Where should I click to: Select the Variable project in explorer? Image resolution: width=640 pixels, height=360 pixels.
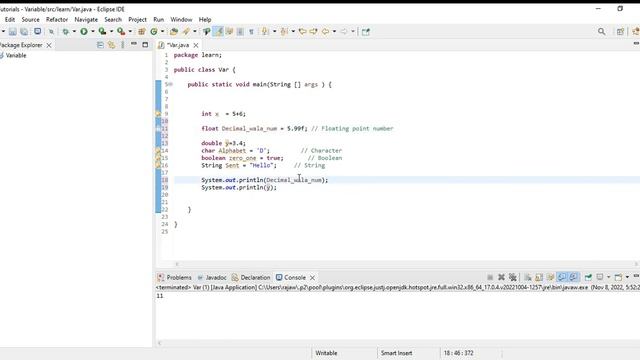[16, 56]
